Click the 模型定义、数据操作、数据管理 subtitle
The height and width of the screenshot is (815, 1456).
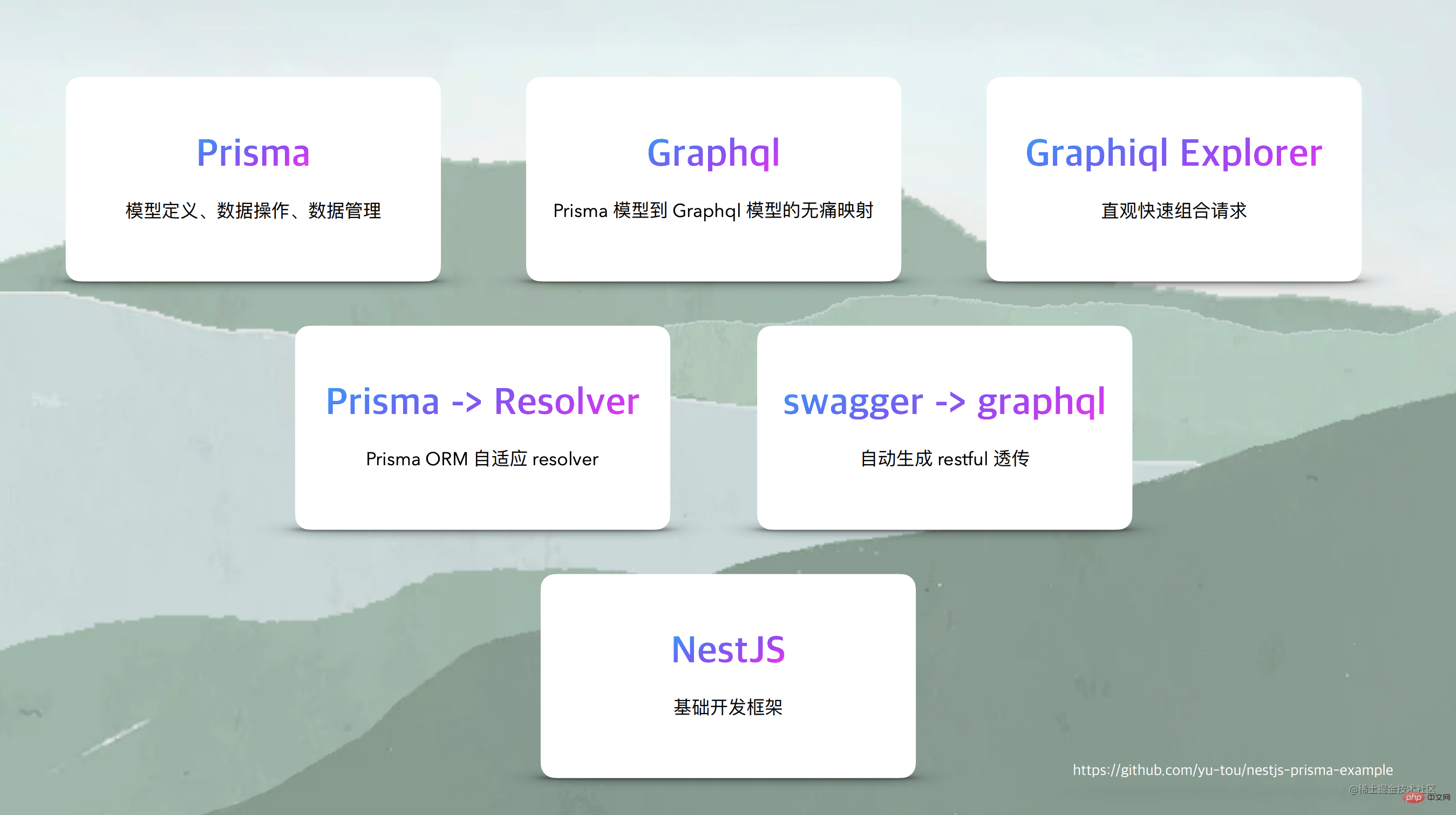click(253, 211)
